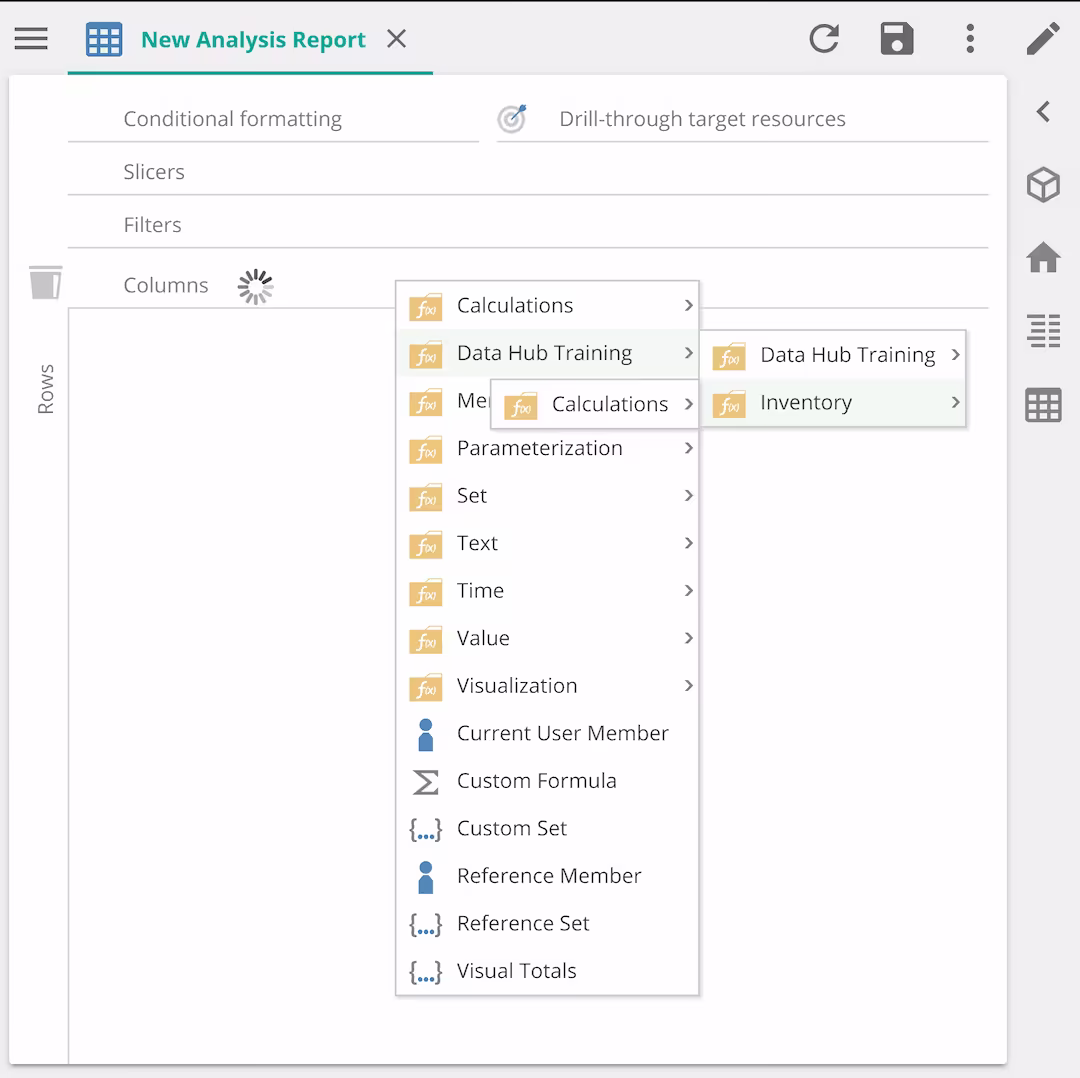The width and height of the screenshot is (1080, 1078).
Task: Select Custom Formula menu entry
Action: (x=536, y=781)
